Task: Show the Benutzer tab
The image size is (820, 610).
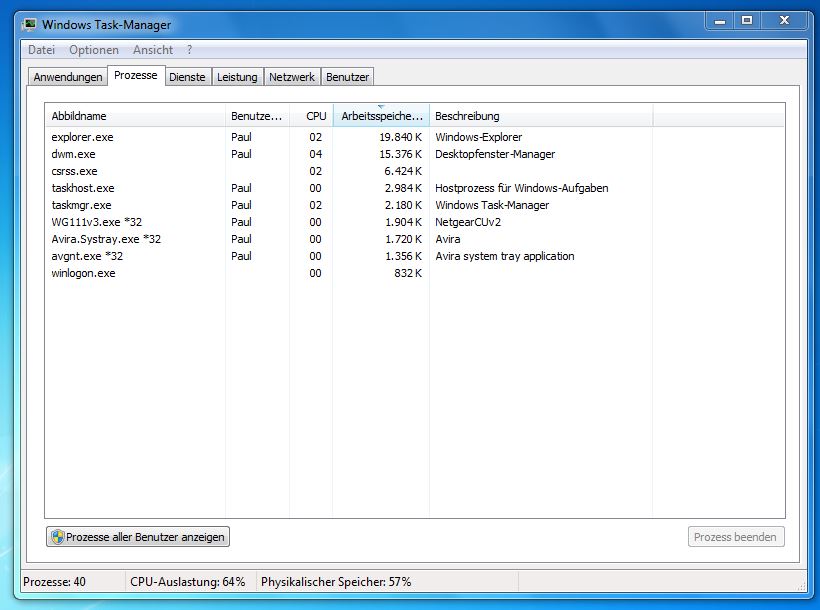Action: click(347, 77)
